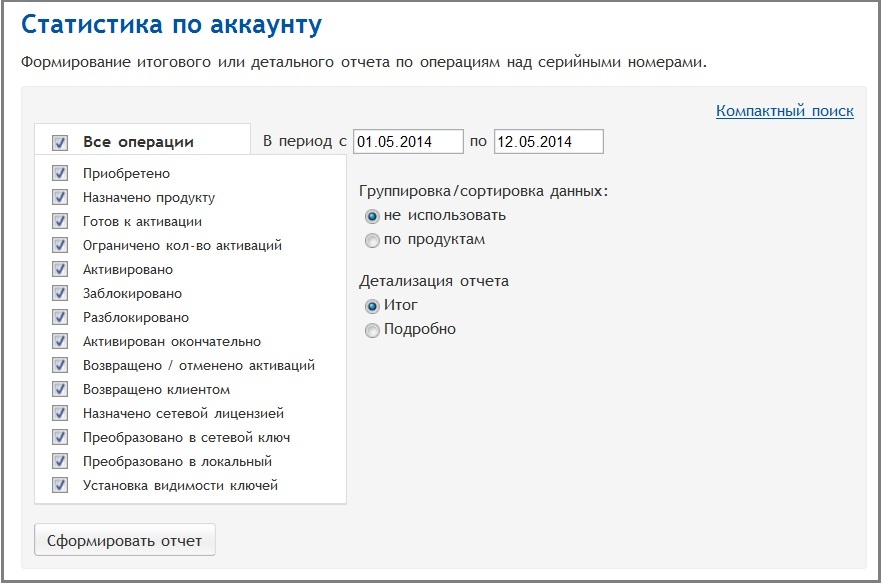
Task: Uncheck the "Активировано" checkbox
Action: click(60, 269)
